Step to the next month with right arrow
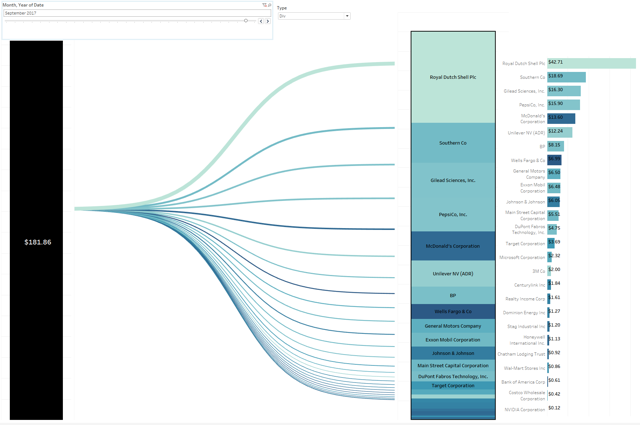The image size is (640, 425). (268, 21)
